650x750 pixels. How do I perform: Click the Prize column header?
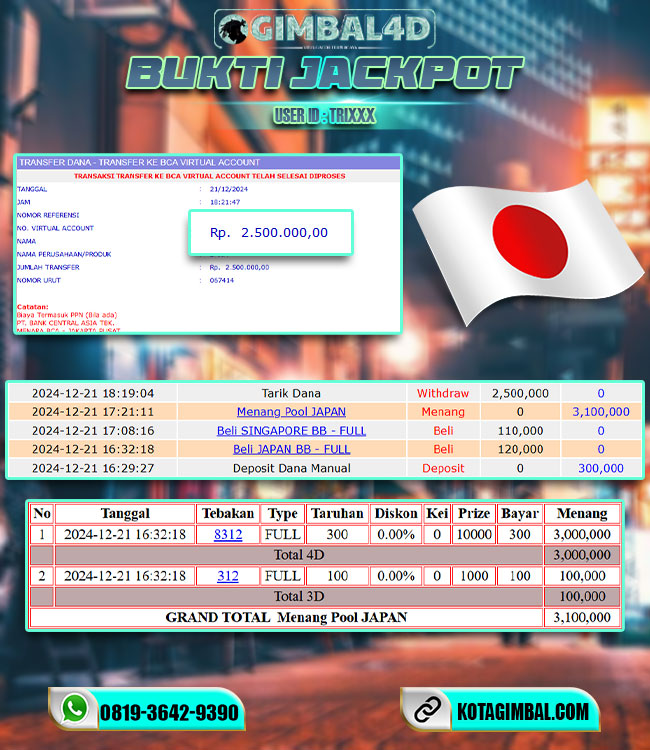point(474,513)
